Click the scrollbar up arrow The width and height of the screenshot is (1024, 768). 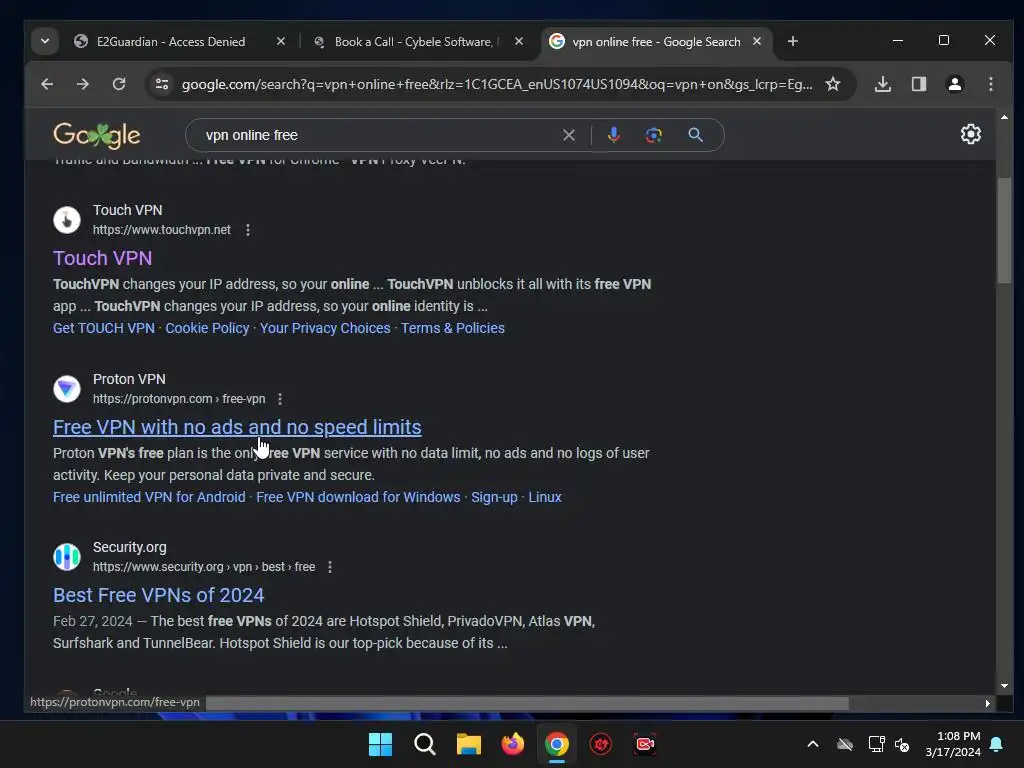pyautogui.click(x=1004, y=118)
